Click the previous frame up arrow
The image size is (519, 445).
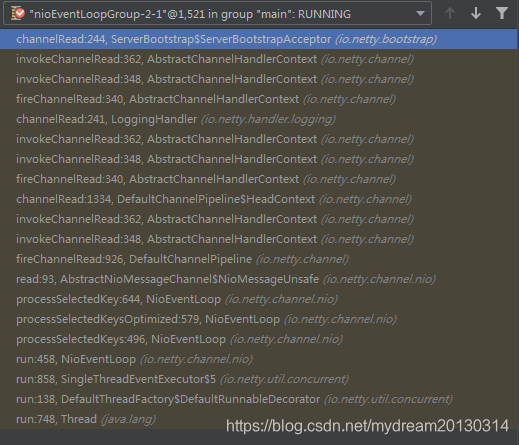pyautogui.click(x=450, y=13)
